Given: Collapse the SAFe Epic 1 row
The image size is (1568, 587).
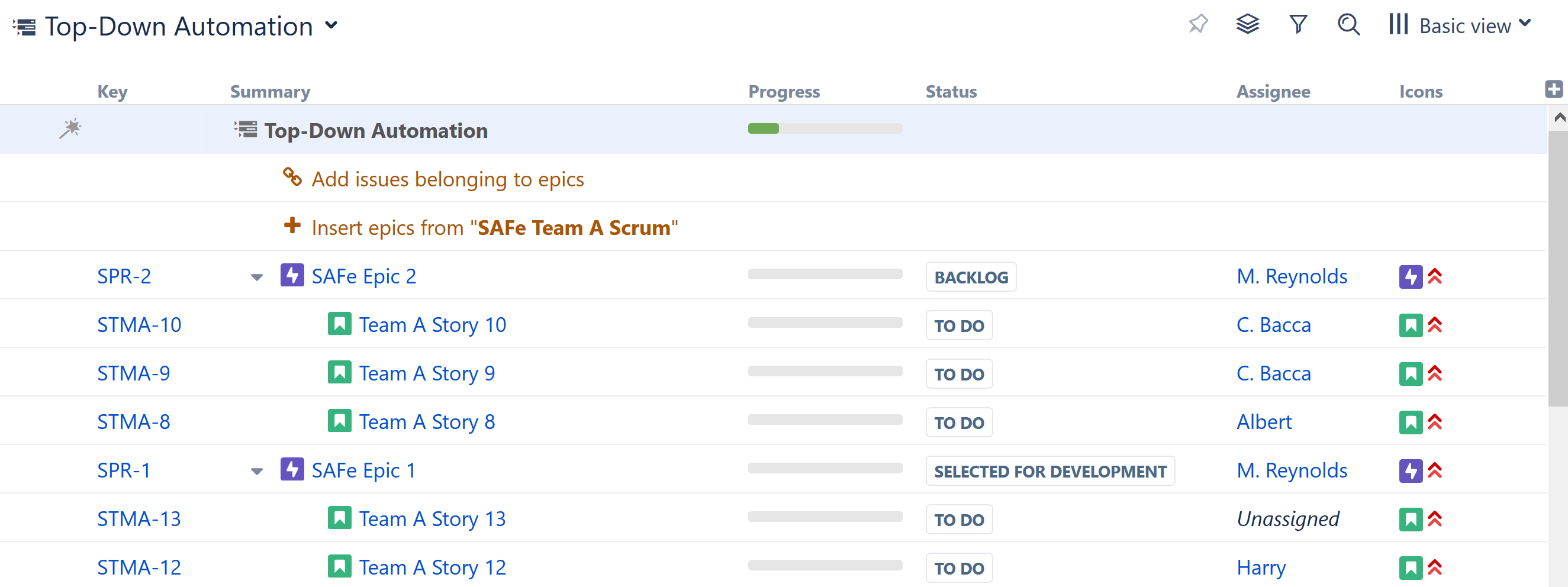Looking at the screenshot, I should 257,472.
